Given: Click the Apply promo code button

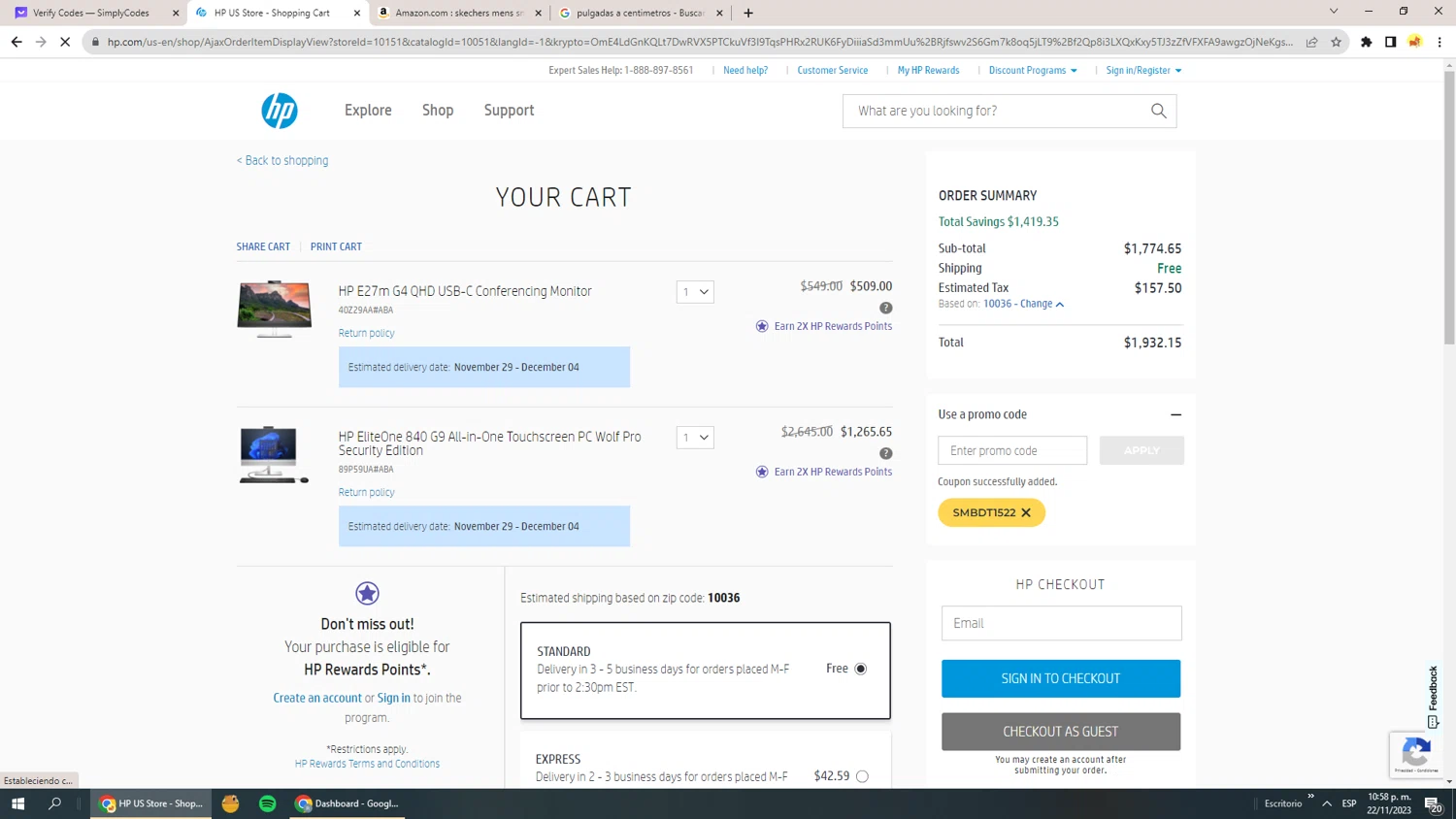Looking at the screenshot, I should coord(1142,450).
